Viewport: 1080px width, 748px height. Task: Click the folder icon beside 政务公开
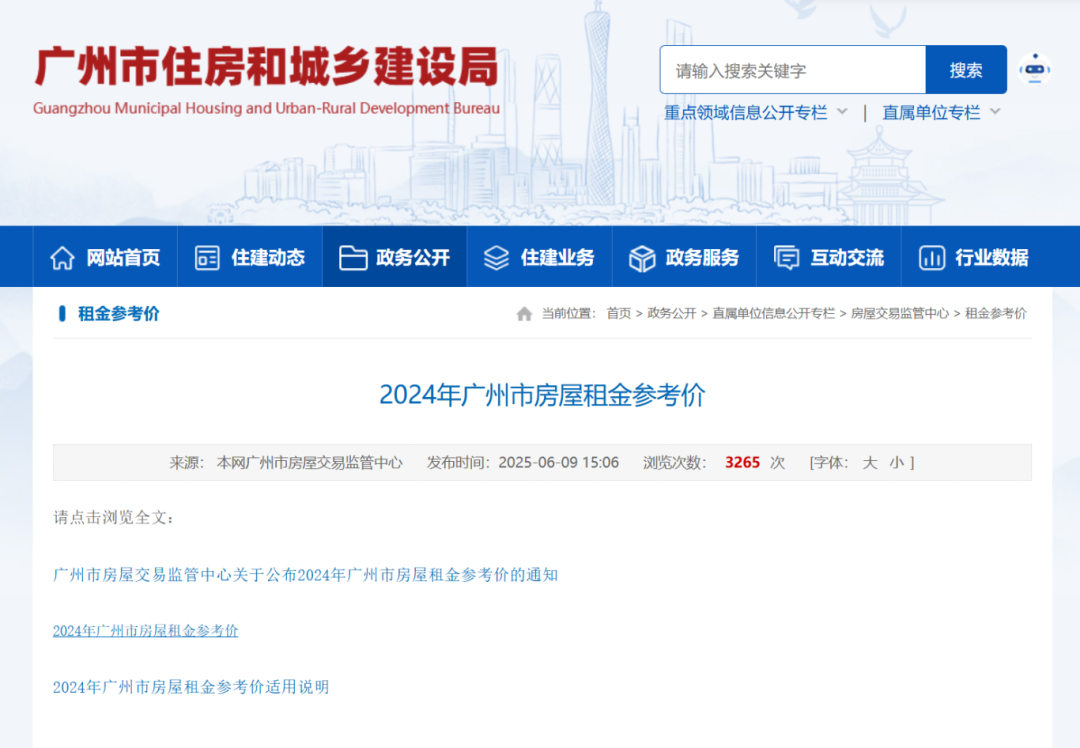coord(353,258)
